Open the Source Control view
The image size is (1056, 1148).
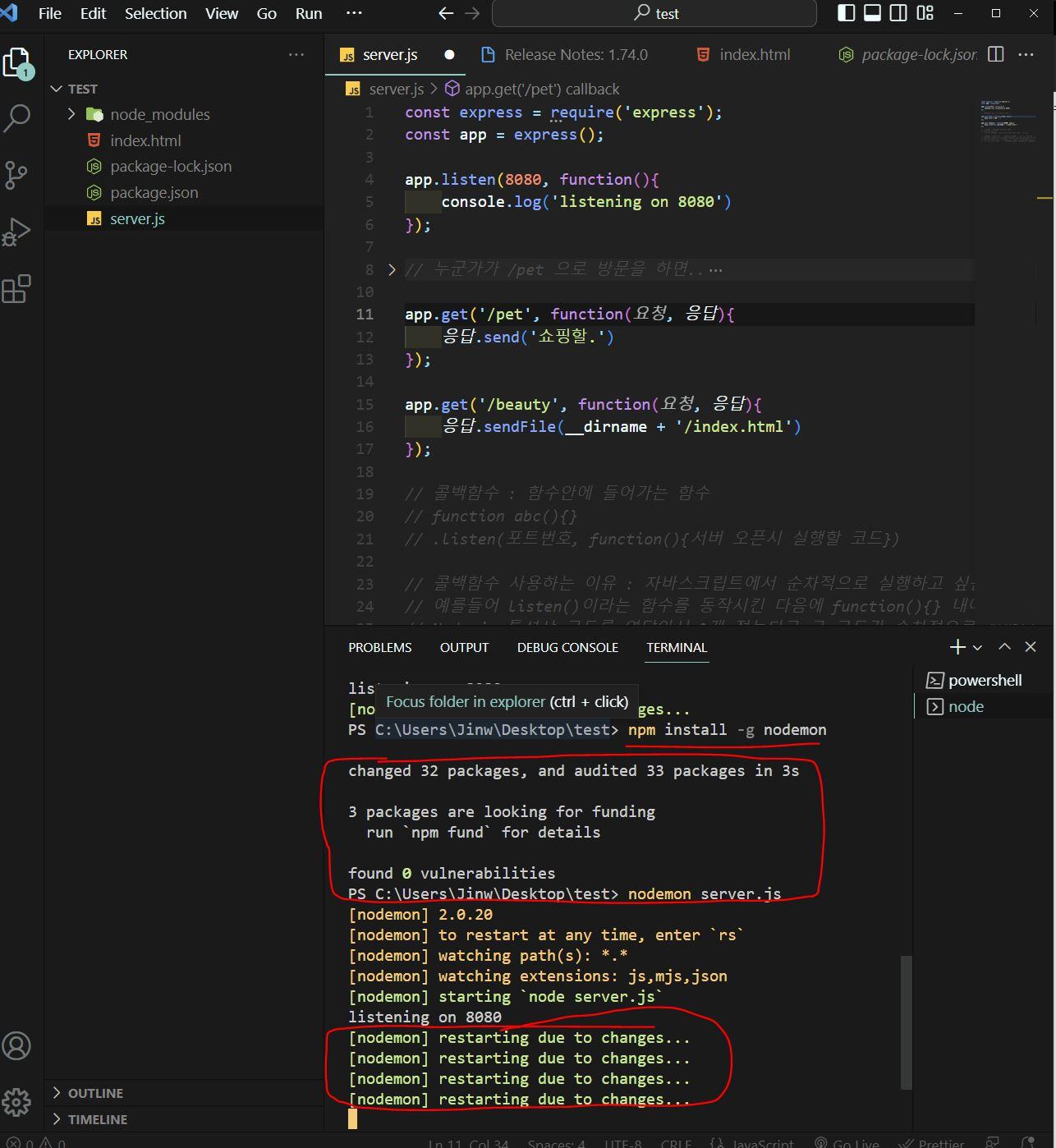click(17, 174)
